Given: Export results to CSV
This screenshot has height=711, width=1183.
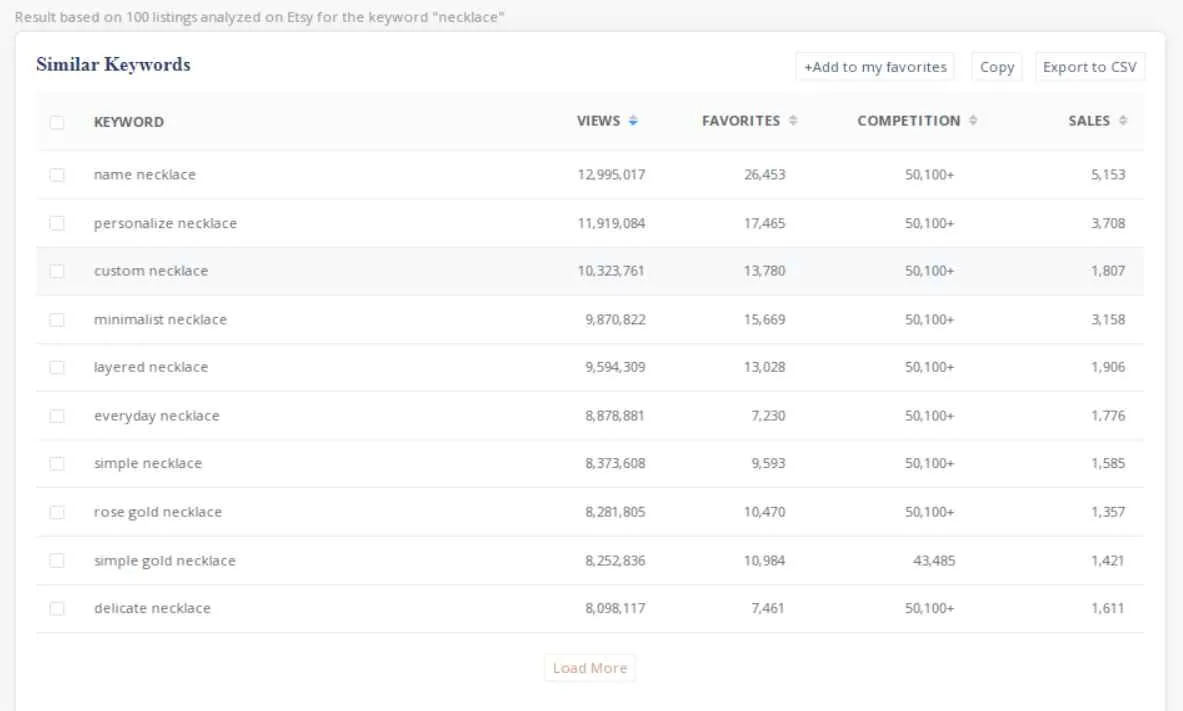Looking at the screenshot, I should 1089,67.
